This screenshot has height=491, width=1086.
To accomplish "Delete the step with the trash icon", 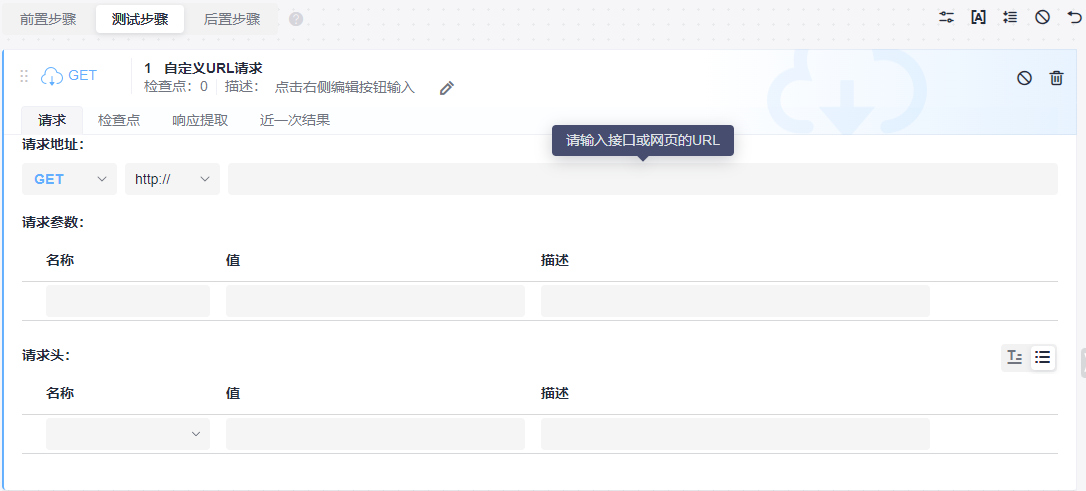I will click(x=1056, y=78).
